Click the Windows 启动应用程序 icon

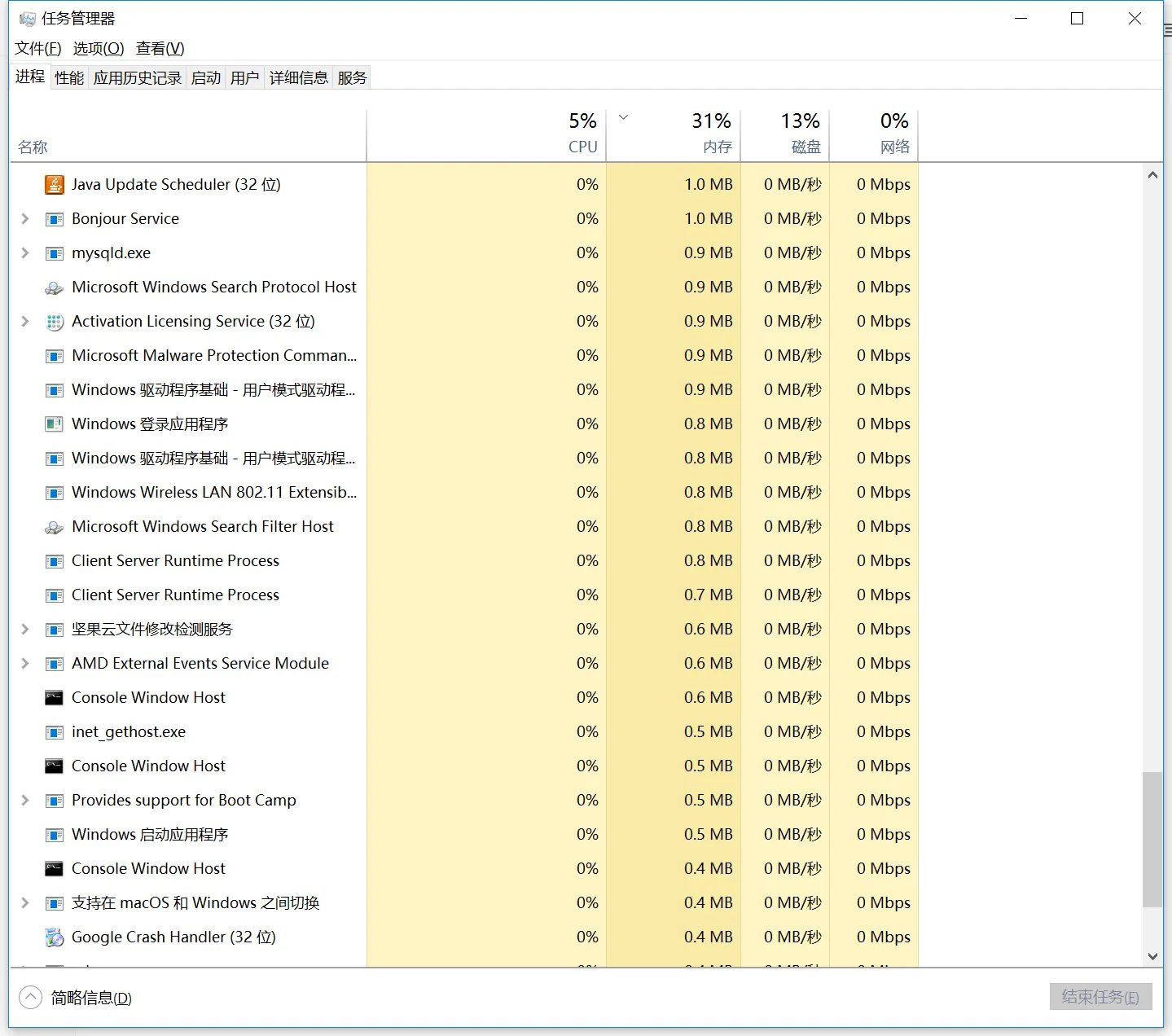54,835
